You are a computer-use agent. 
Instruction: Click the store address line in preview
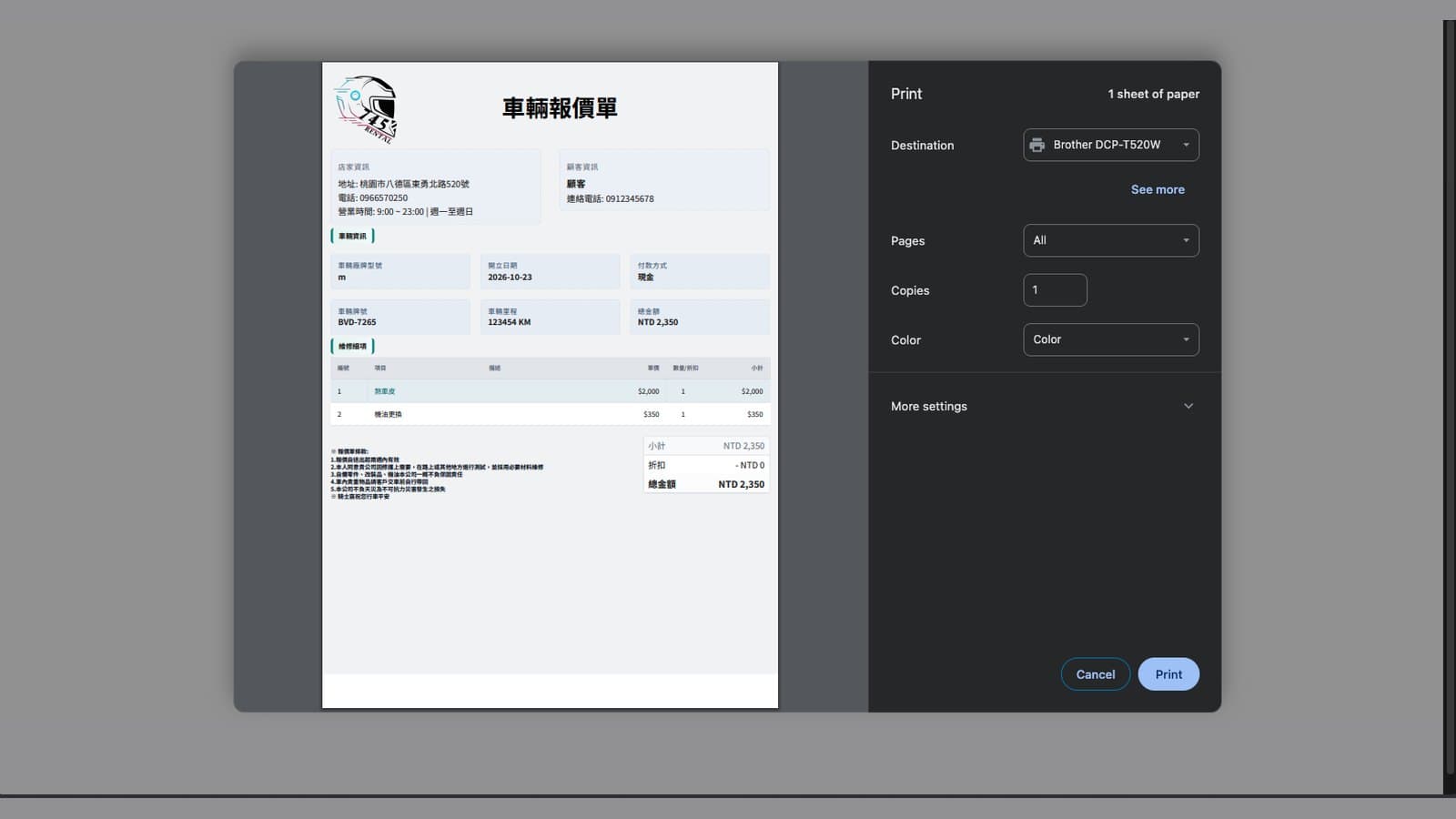click(404, 184)
